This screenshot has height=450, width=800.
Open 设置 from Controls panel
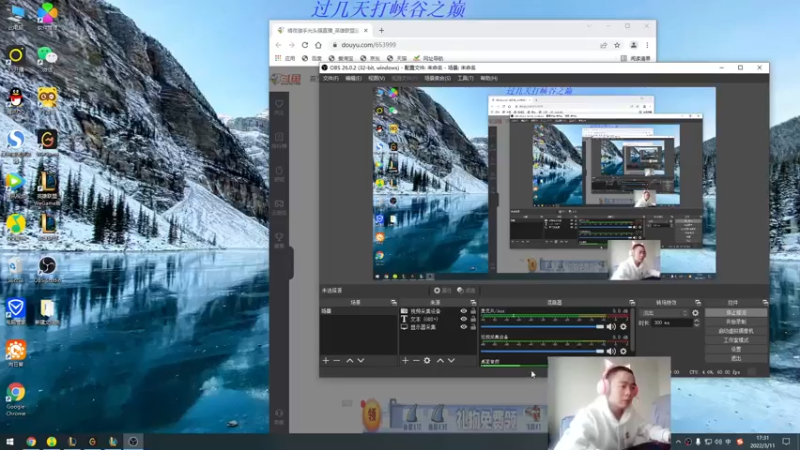[736, 349]
